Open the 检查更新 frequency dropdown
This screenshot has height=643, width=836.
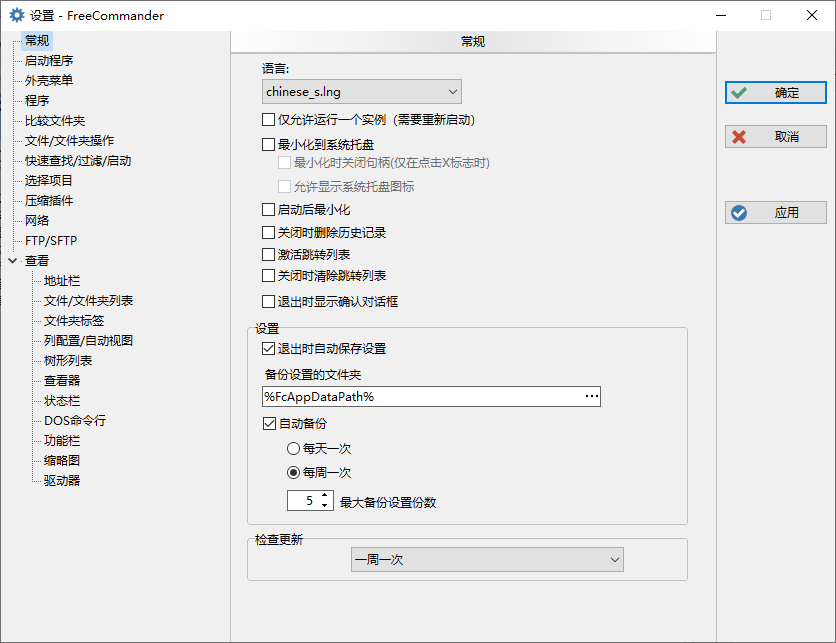point(487,559)
